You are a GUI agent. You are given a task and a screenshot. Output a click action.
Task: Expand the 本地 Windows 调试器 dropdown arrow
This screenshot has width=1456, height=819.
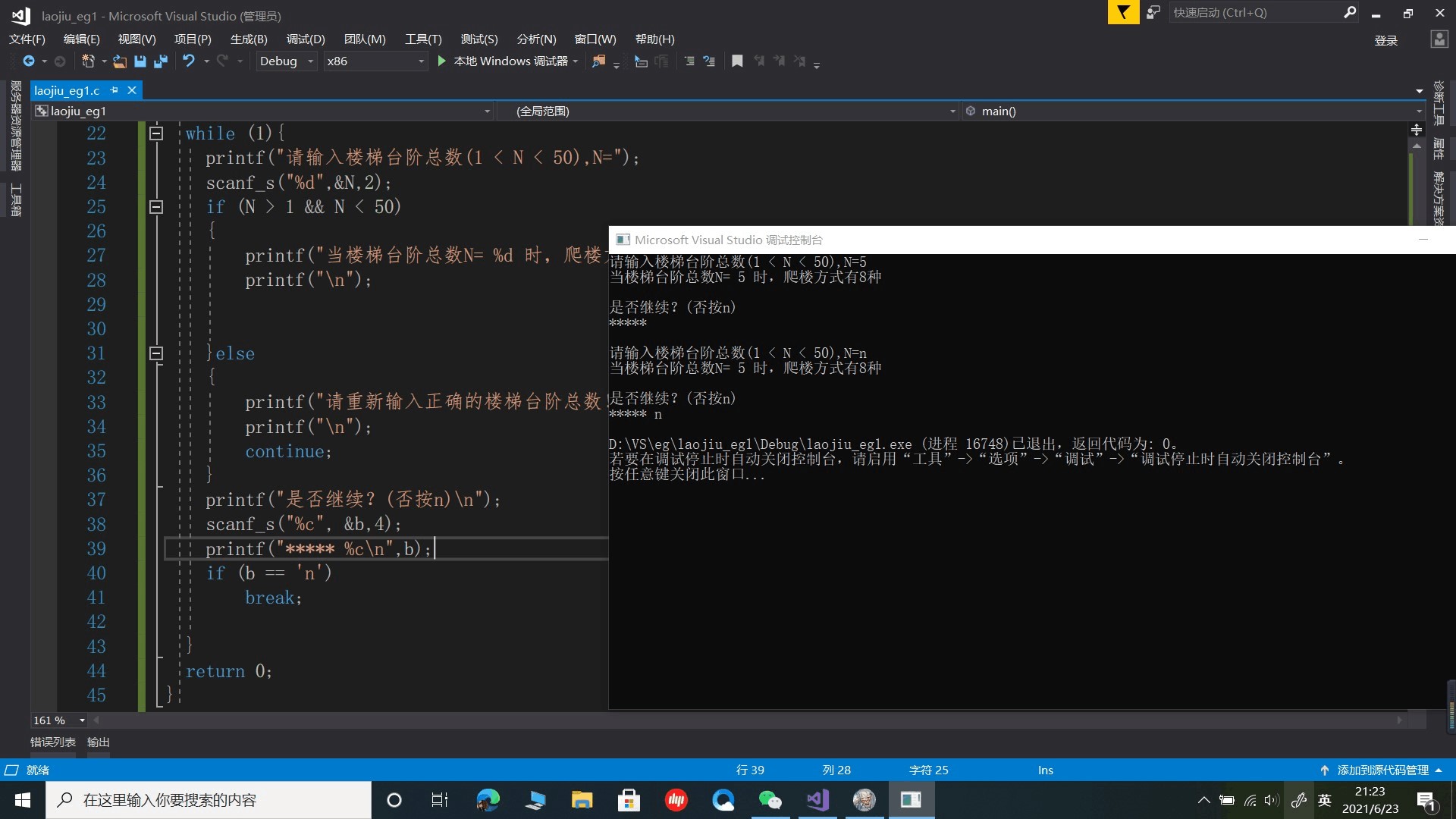(x=576, y=61)
